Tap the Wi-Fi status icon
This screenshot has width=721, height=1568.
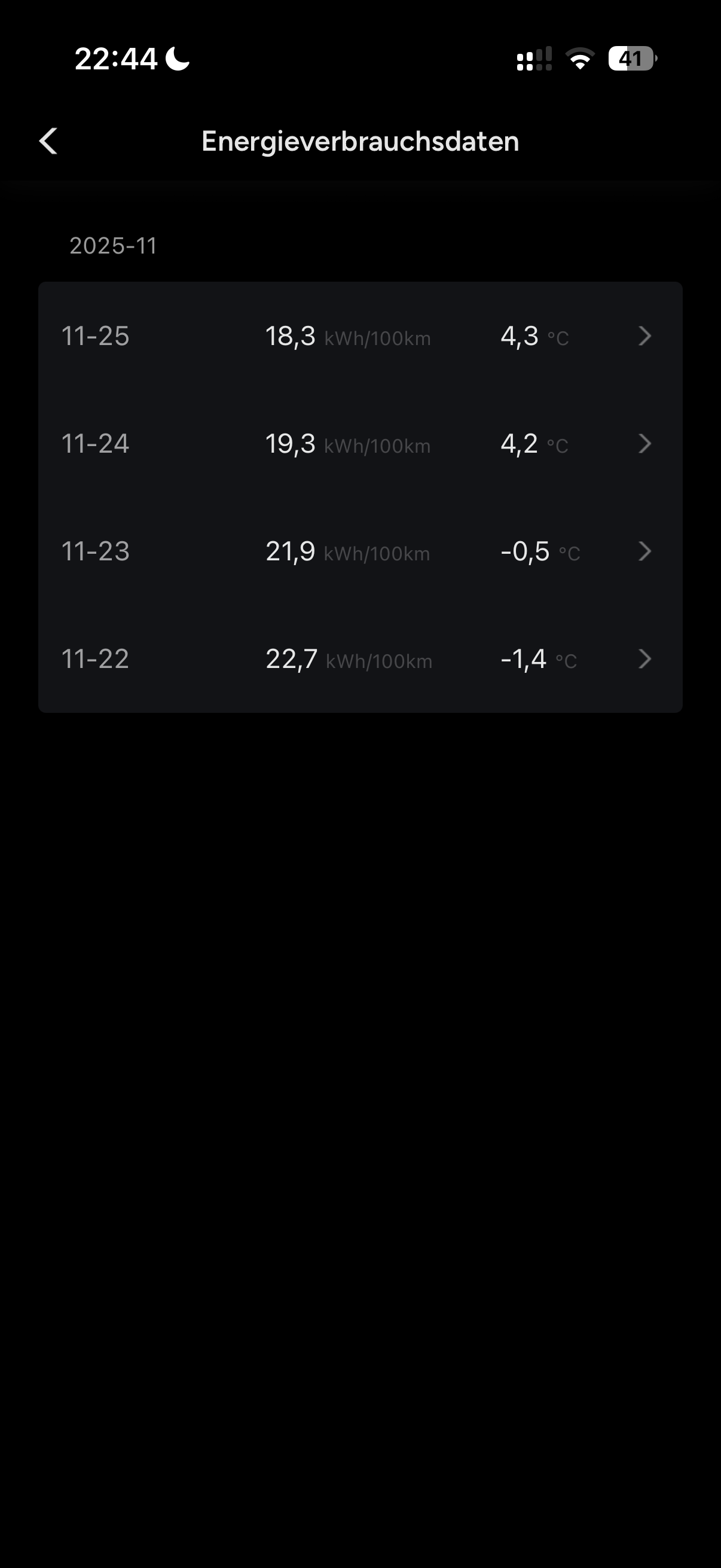click(580, 59)
